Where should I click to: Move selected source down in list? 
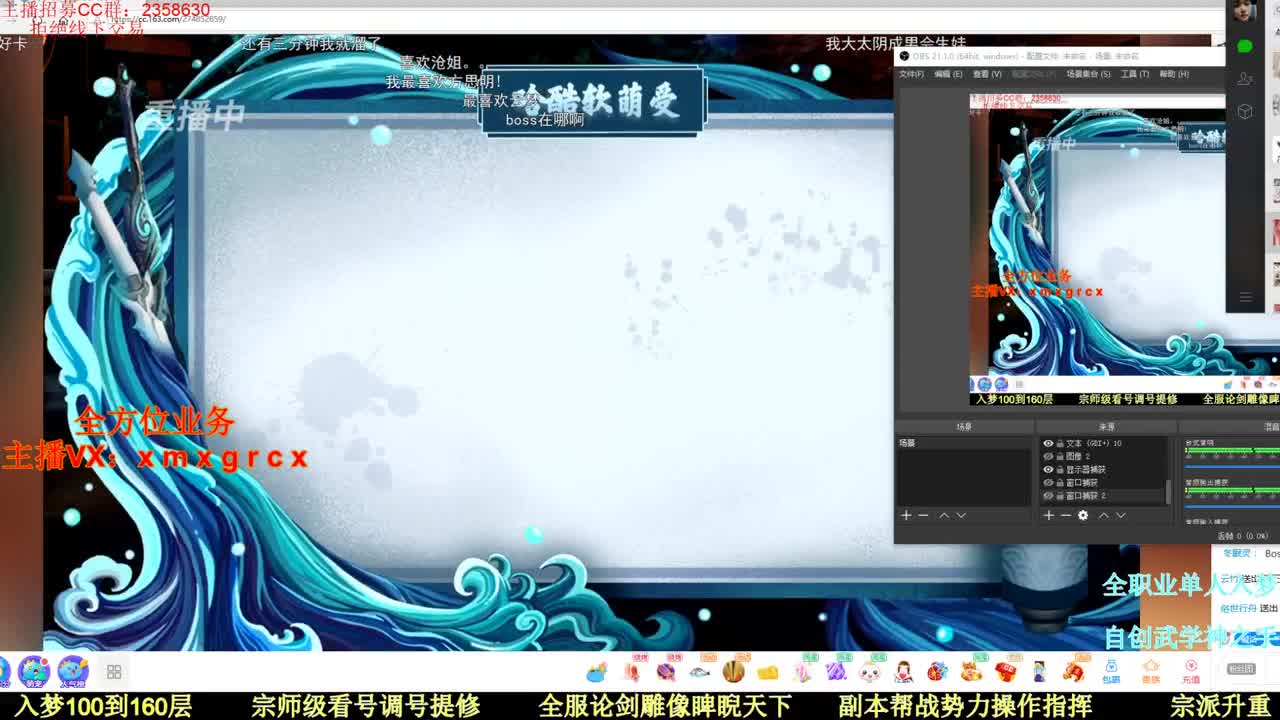coord(1121,515)
